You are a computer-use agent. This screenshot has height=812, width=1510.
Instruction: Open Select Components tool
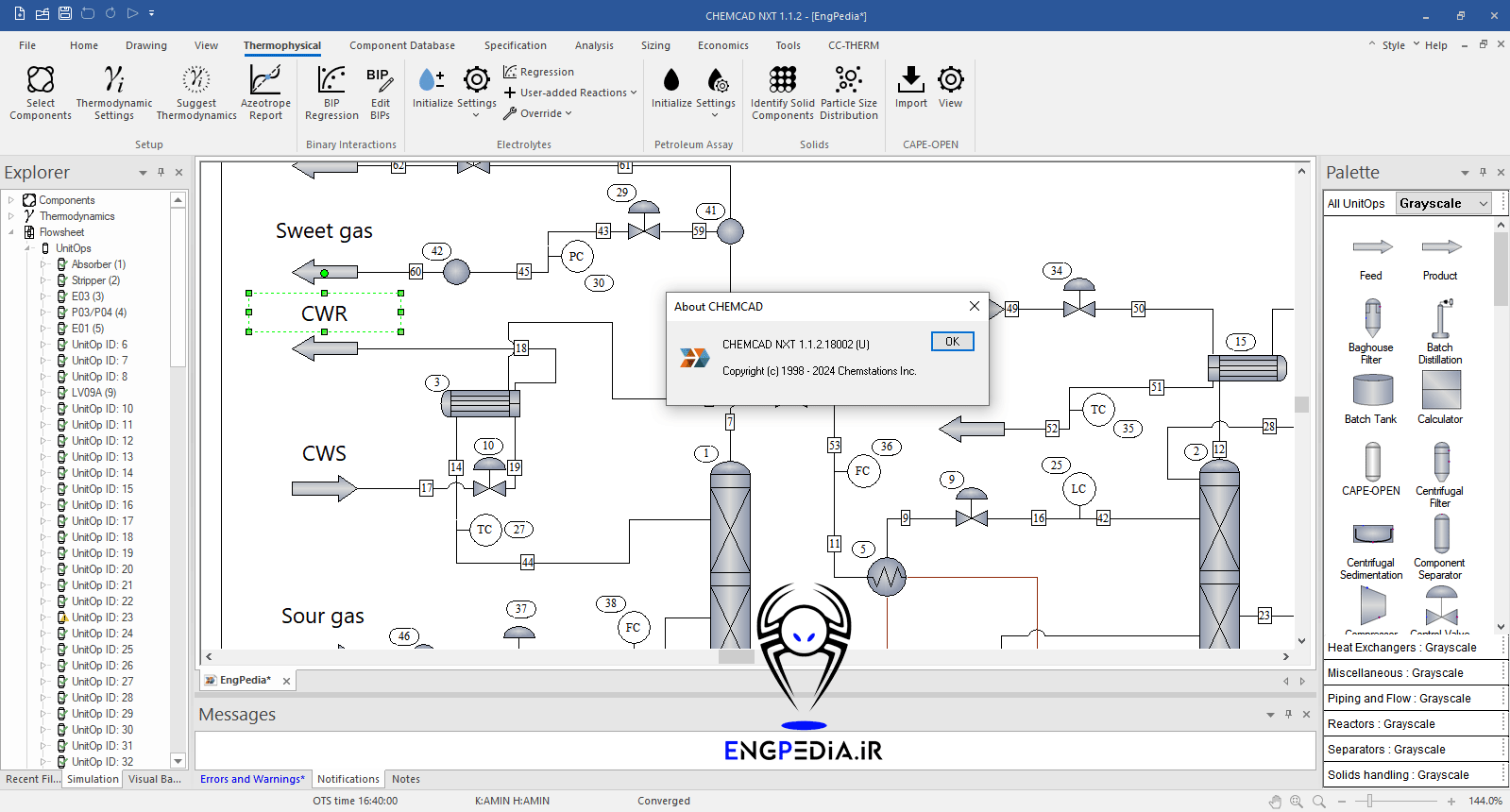41,93
